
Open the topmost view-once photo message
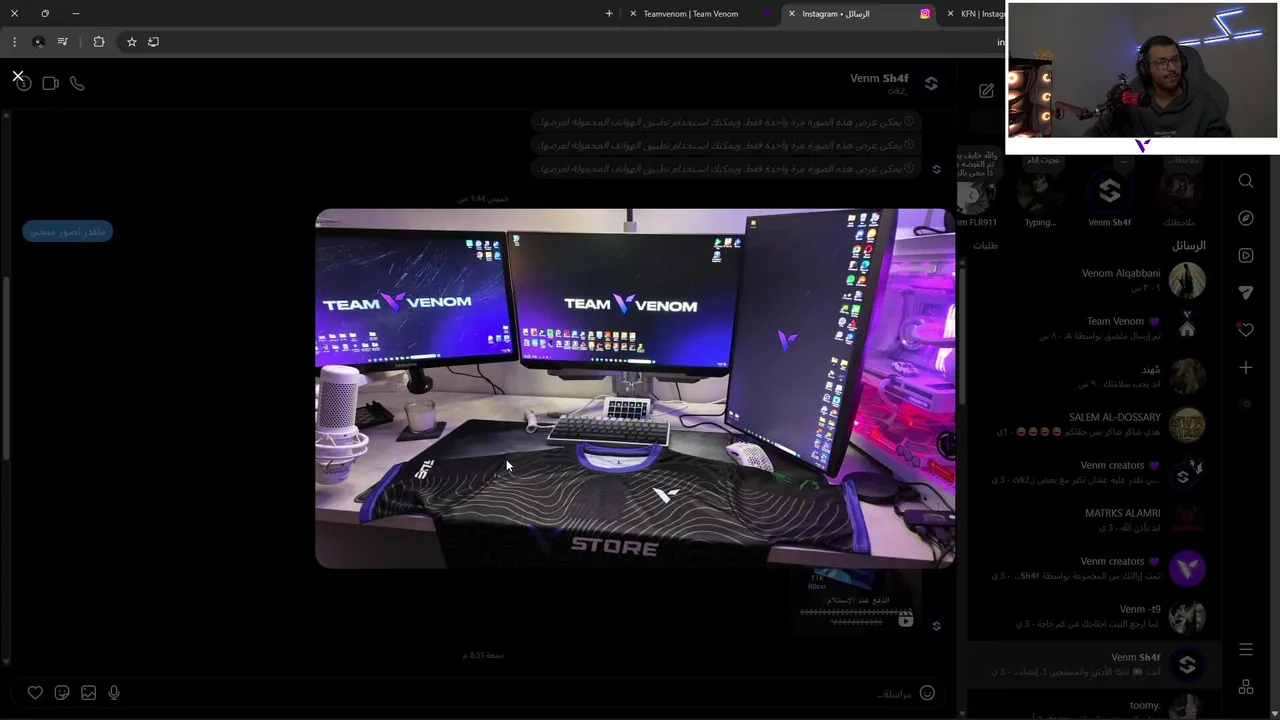[727, 122]
